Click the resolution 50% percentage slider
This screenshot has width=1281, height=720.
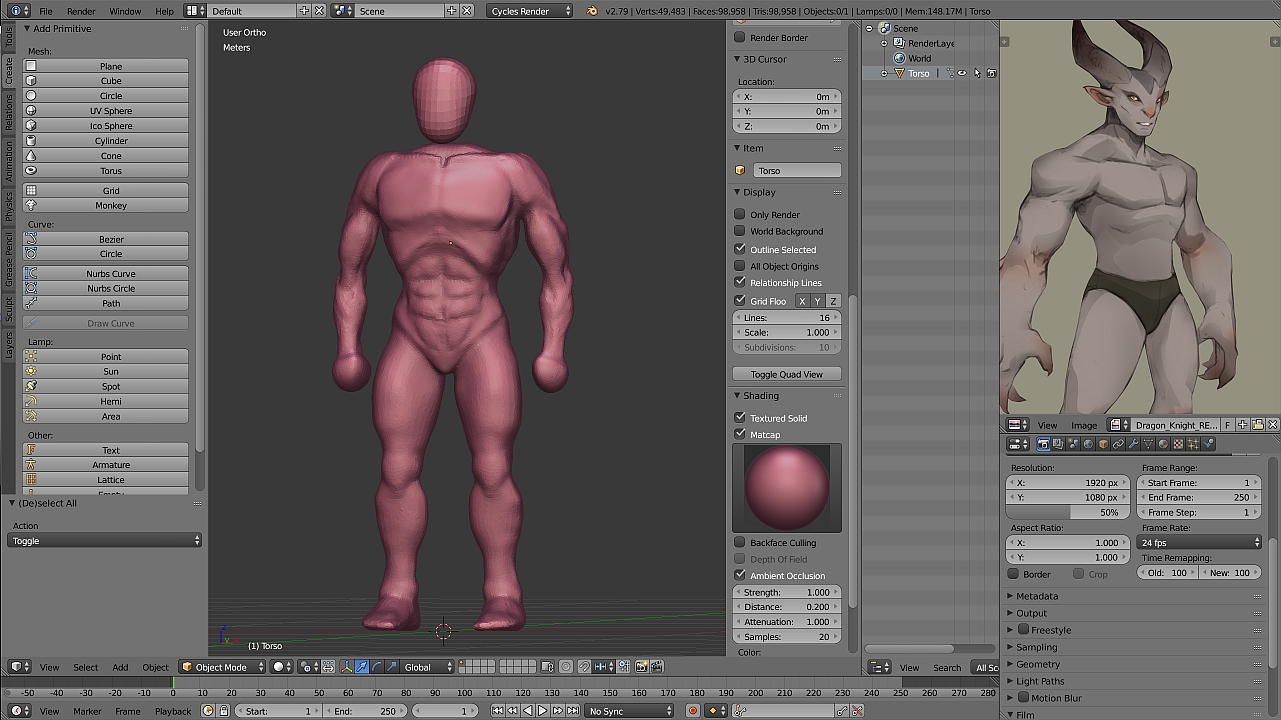coord(1069,512)
